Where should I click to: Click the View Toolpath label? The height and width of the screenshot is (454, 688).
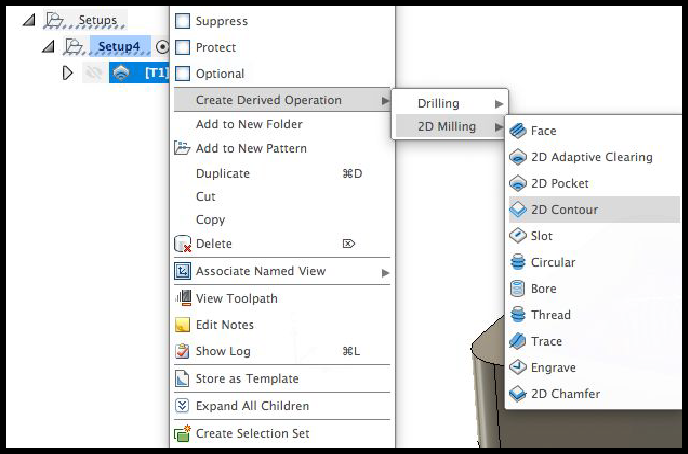(x=236, y=298)
